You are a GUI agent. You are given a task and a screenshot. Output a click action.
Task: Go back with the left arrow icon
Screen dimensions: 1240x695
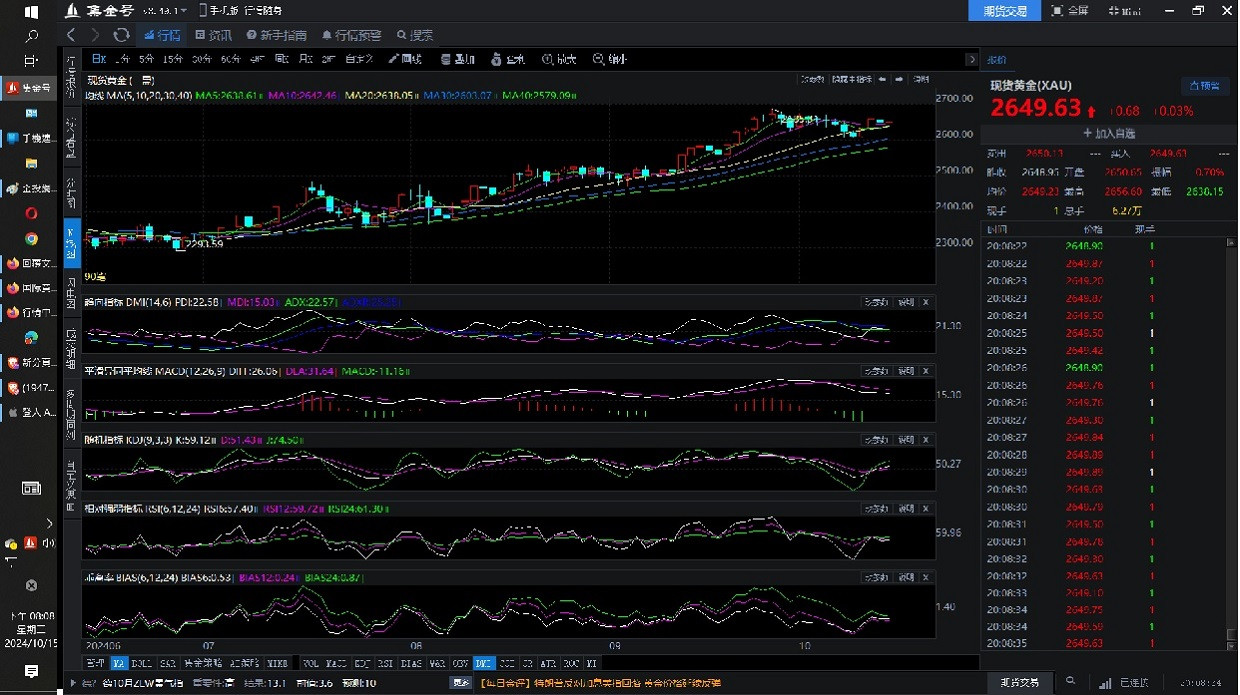(71, 35)
